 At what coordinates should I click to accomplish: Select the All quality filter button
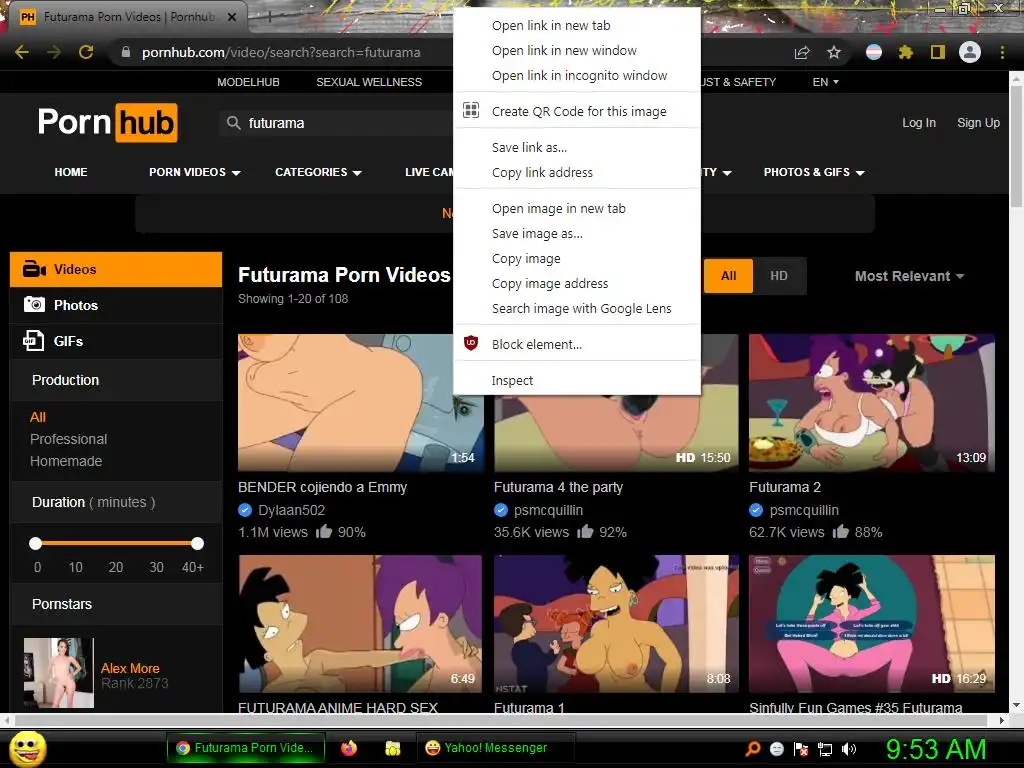(728, 276)
